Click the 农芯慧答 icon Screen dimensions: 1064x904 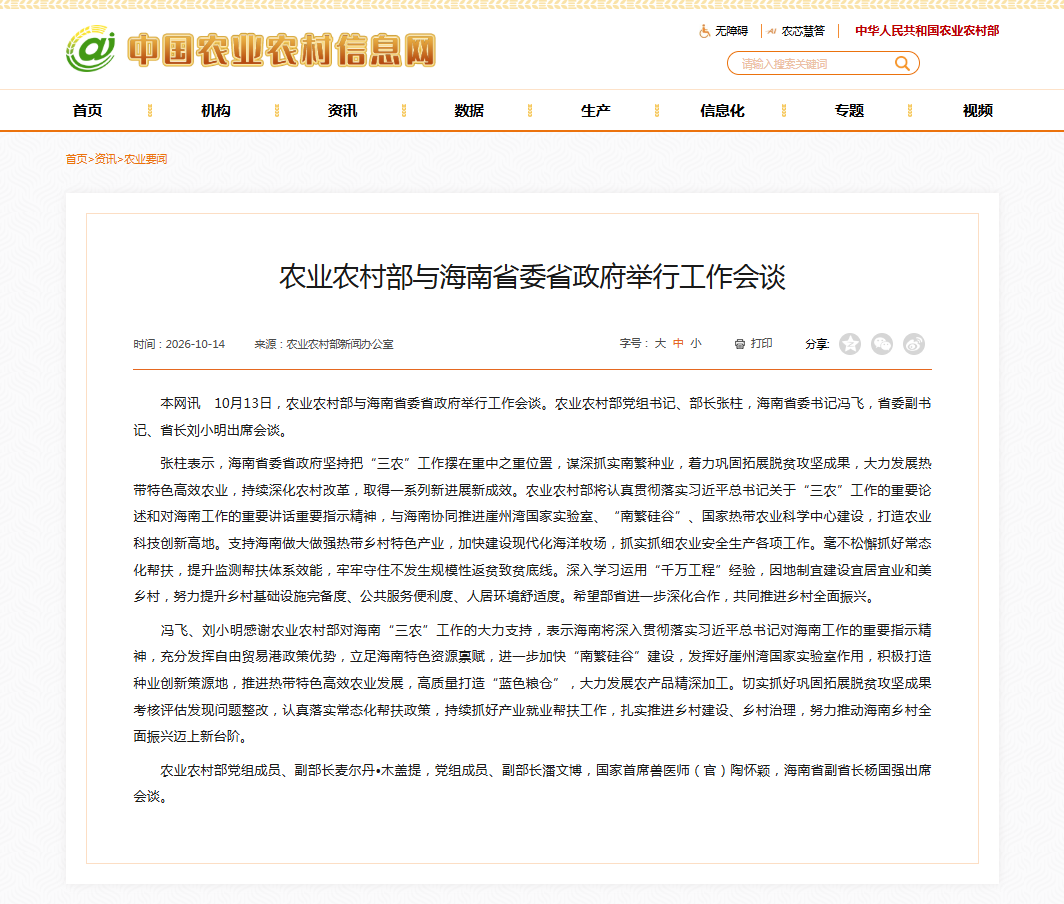click(x=772, y=31)
